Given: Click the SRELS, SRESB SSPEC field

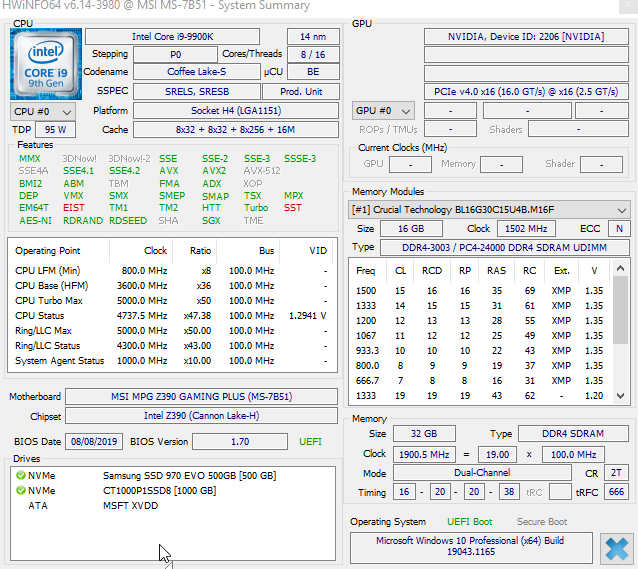Looking at the screenshot, I should (x=197, y=92).
